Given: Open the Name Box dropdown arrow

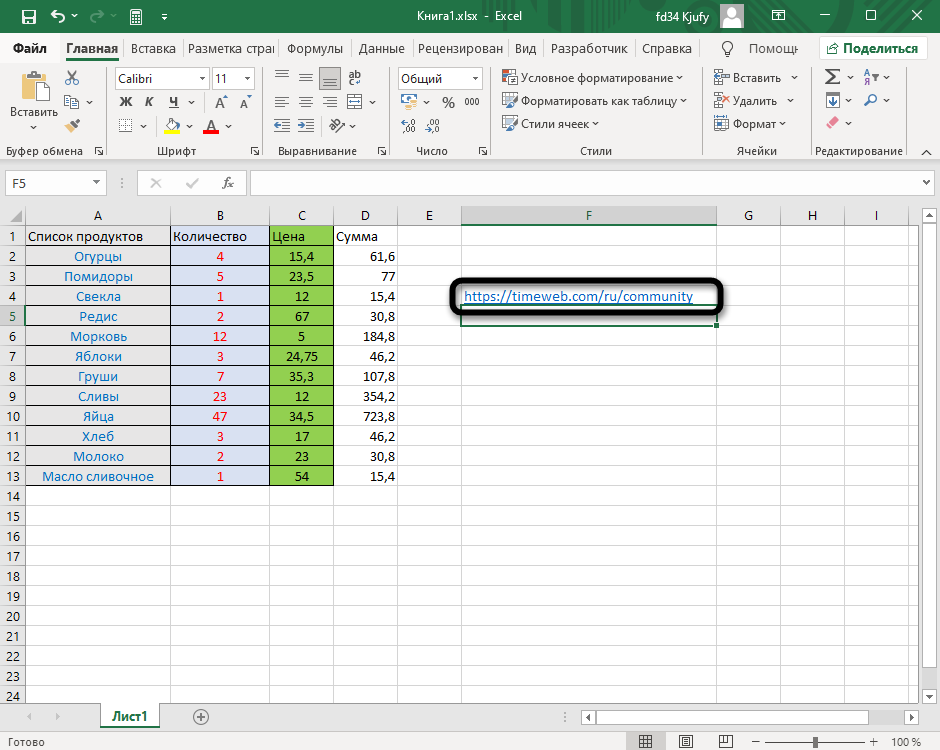Looking at the screenshot, I should tap(97, 183).
